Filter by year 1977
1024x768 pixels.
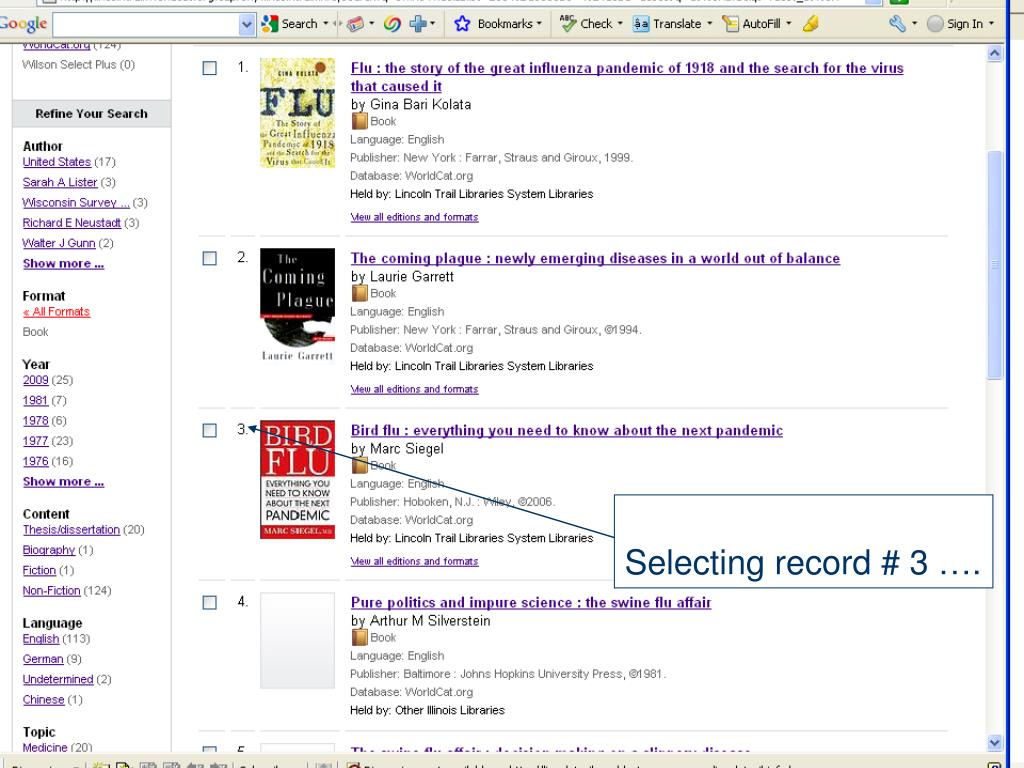(x=35, y=441)
